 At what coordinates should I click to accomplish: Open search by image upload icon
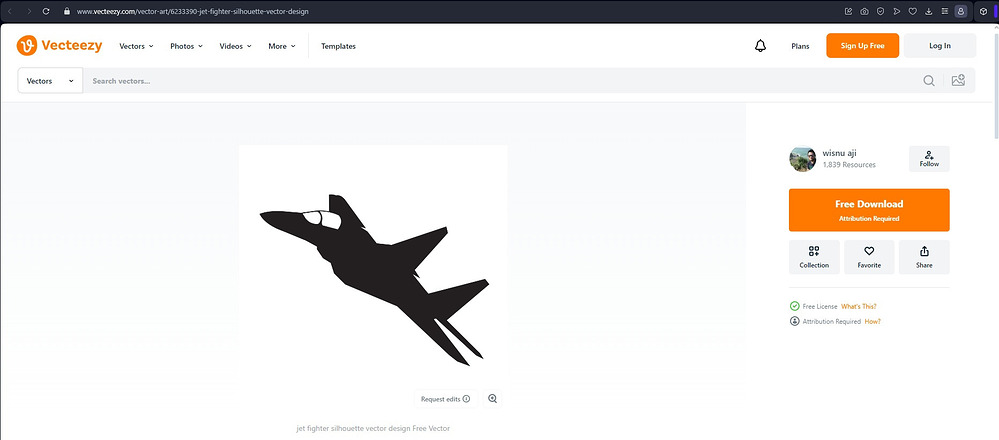pyautogui.click(x=958, y=81)
